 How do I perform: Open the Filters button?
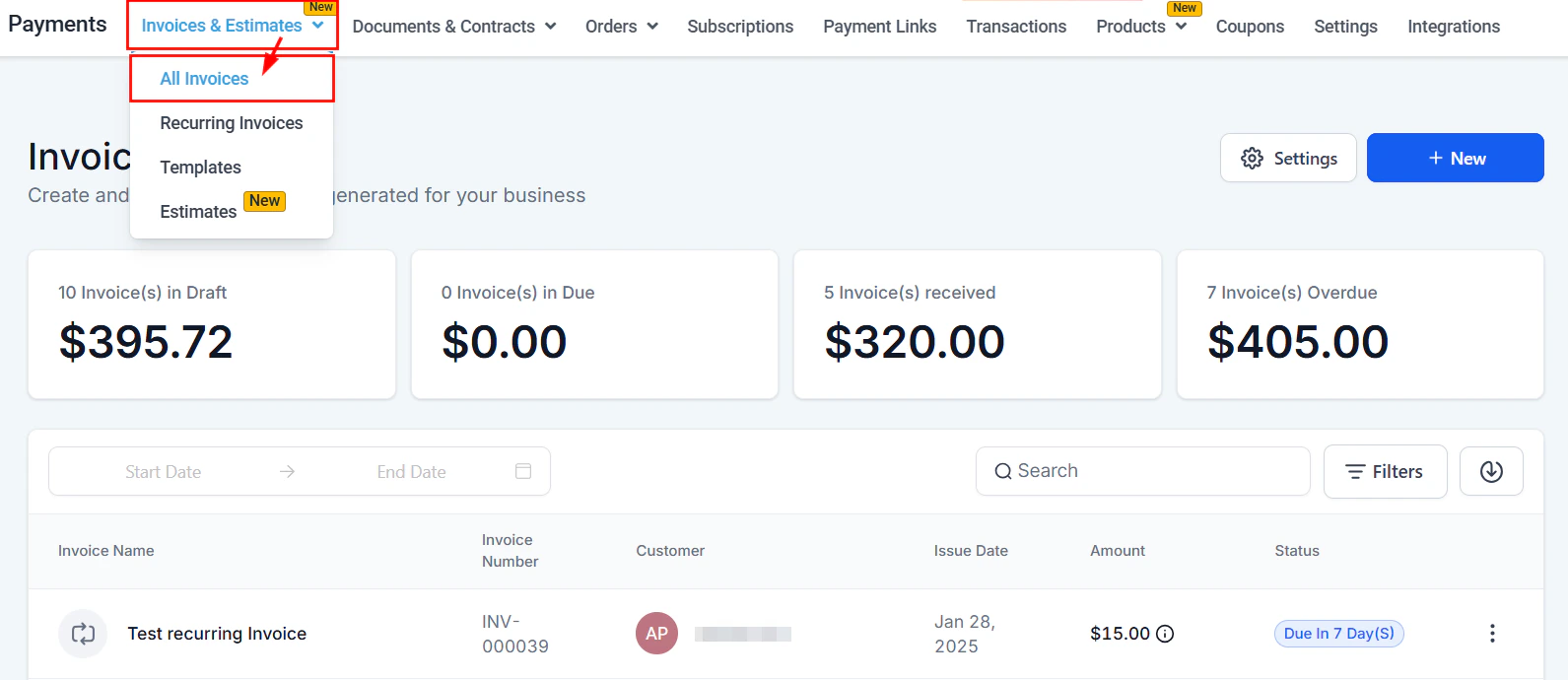coord(1385,472)
